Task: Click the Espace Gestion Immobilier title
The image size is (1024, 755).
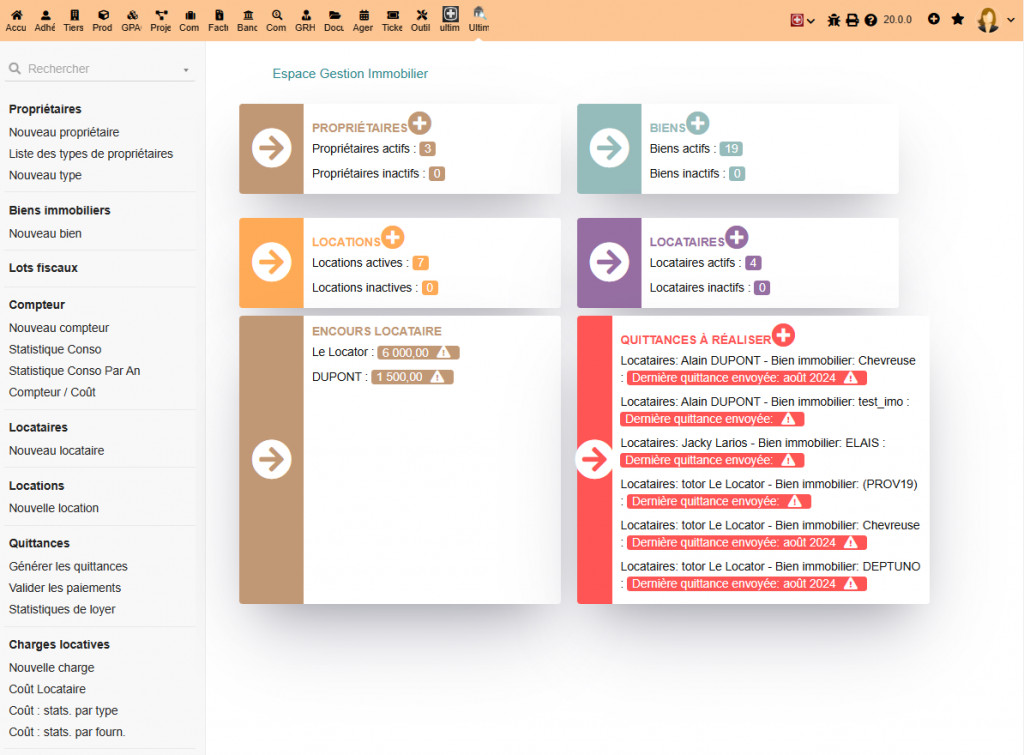Action: click(350, 74)
